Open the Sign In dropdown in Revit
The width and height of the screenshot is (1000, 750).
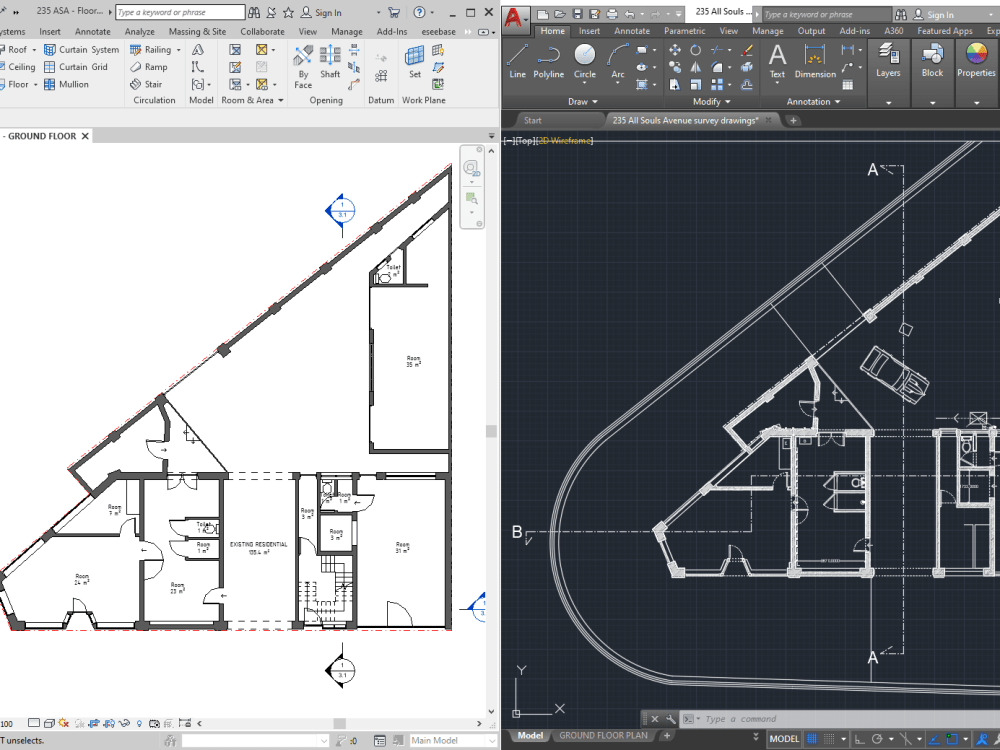tap(379, 13)
